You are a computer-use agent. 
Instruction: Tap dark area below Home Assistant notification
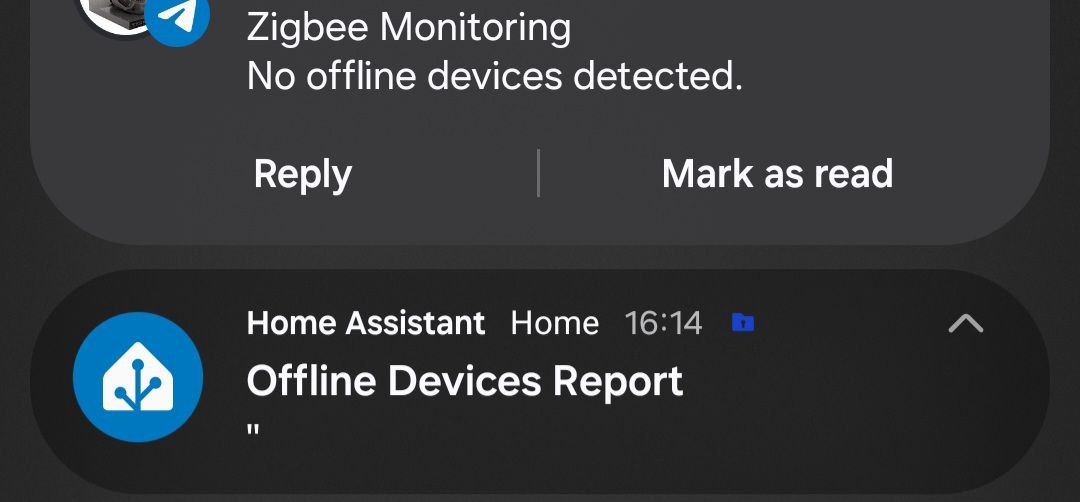tap(540, 496)
